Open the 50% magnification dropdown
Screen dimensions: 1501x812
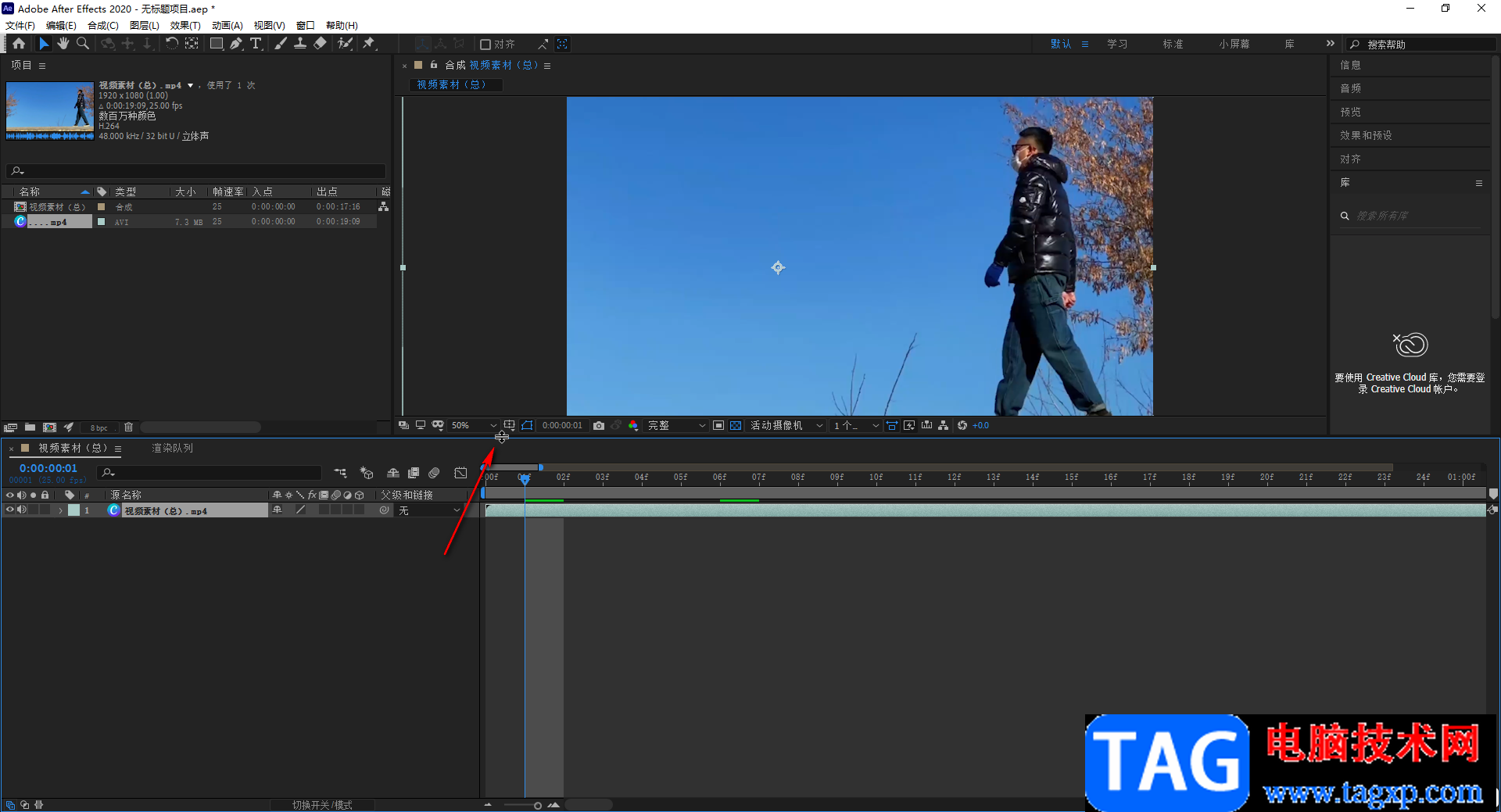(473, 426)
